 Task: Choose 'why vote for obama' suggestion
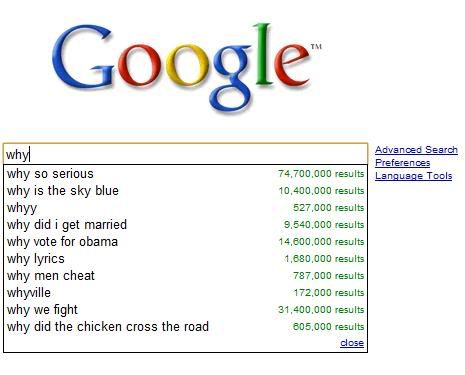pos(185,242)
